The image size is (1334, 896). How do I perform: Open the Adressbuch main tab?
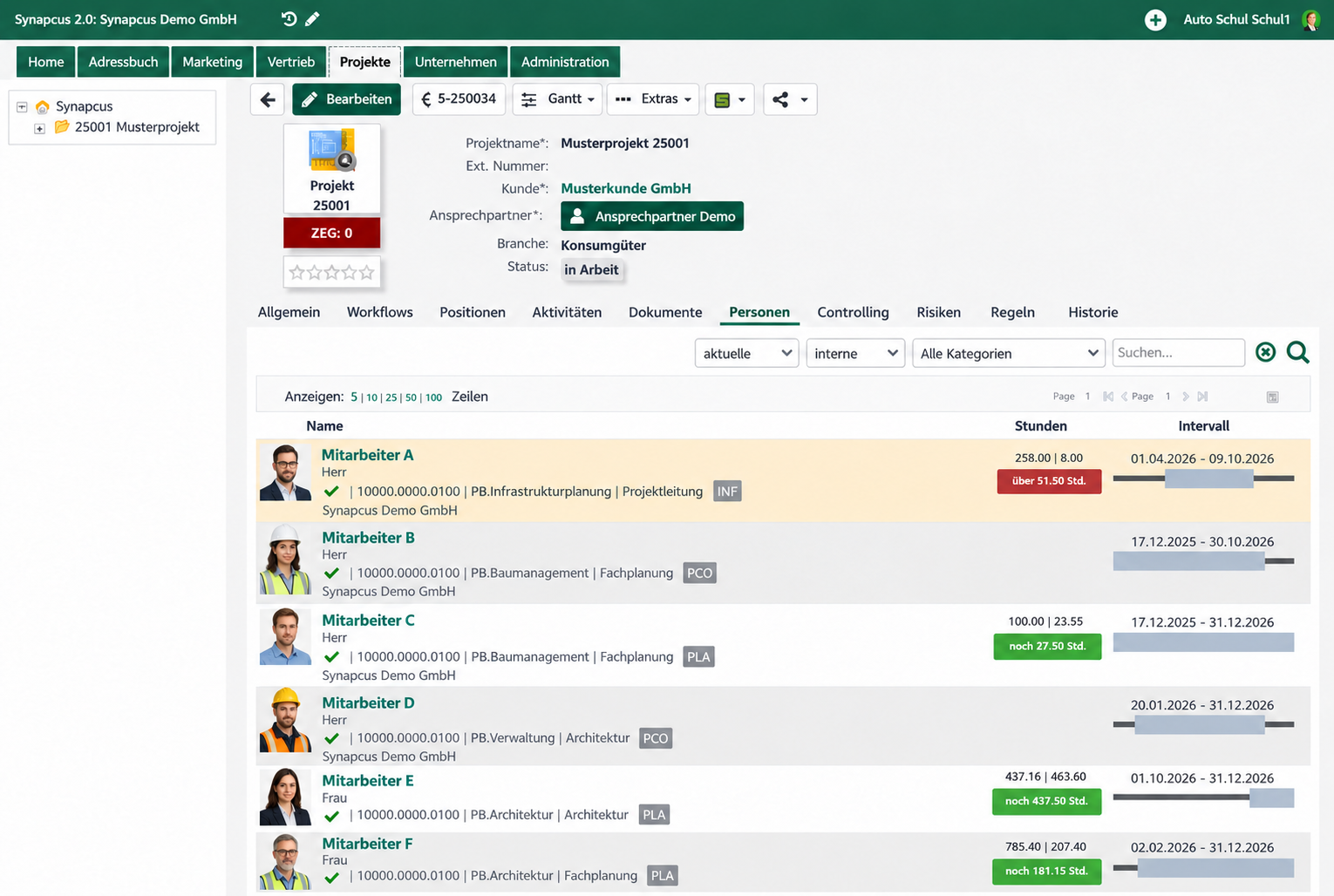point(123,62)
